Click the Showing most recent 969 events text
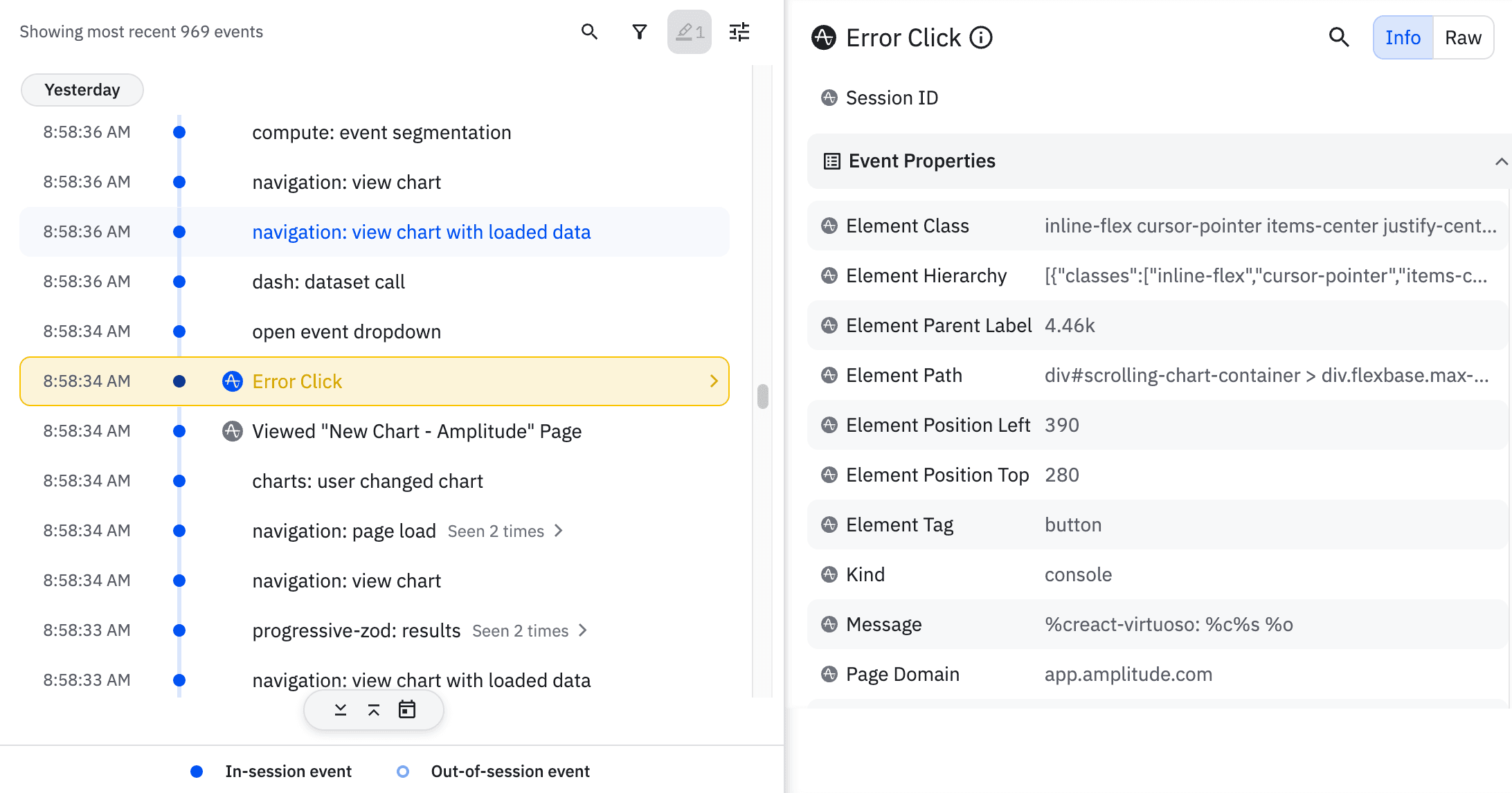This screenshot has height=793, width=1512. [141, 32]
